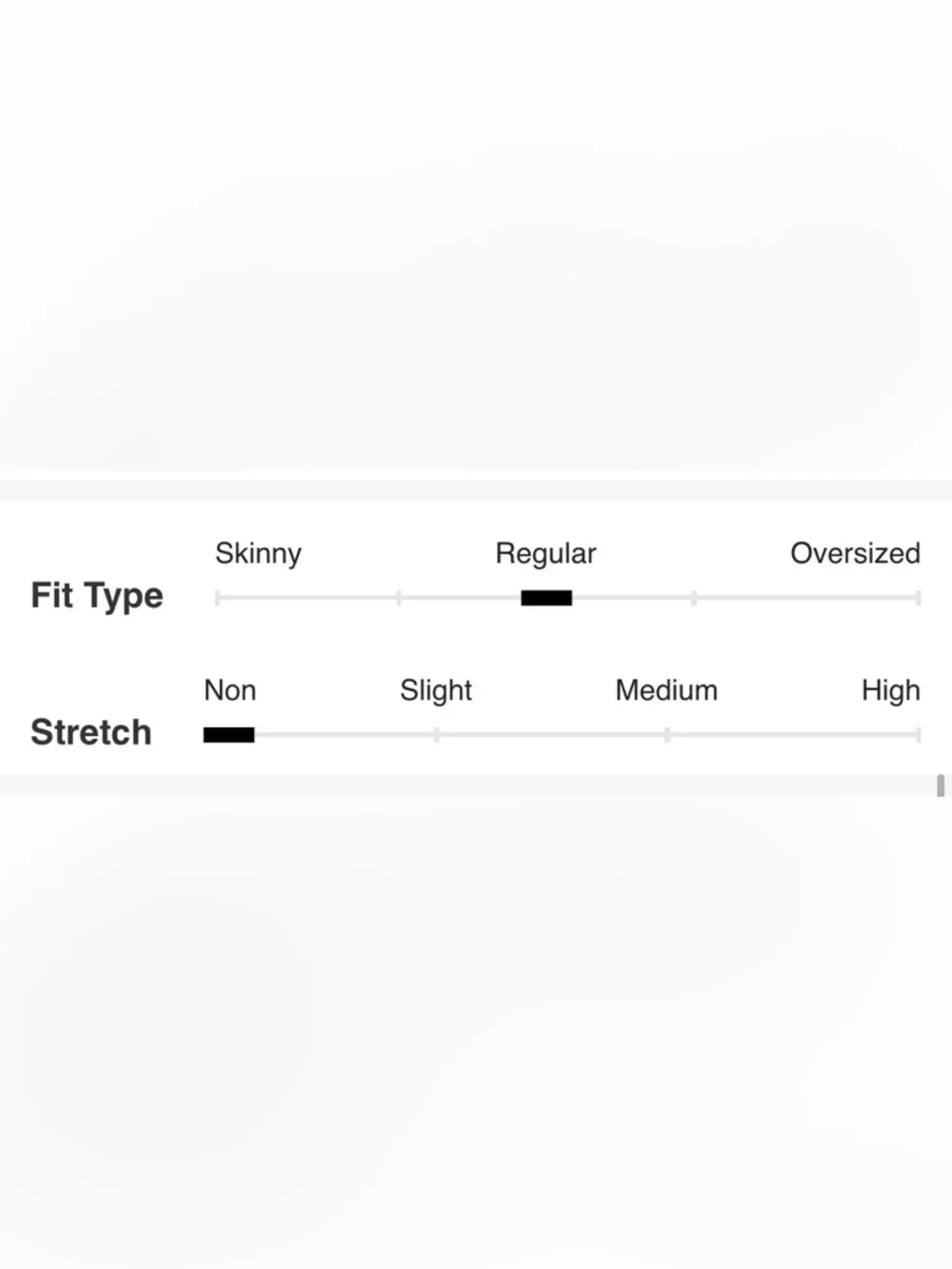Click the black Stretch indicator bar
This screenshot has height=1269, width=952.
[228, 735]
